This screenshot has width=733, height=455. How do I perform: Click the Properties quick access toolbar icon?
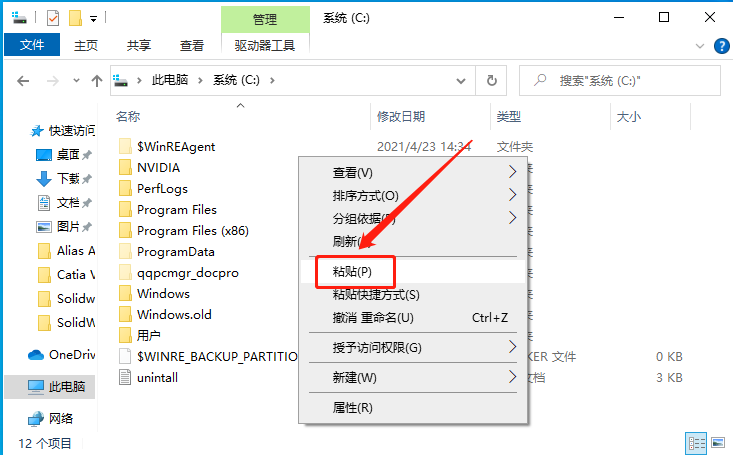coord(53,18)
